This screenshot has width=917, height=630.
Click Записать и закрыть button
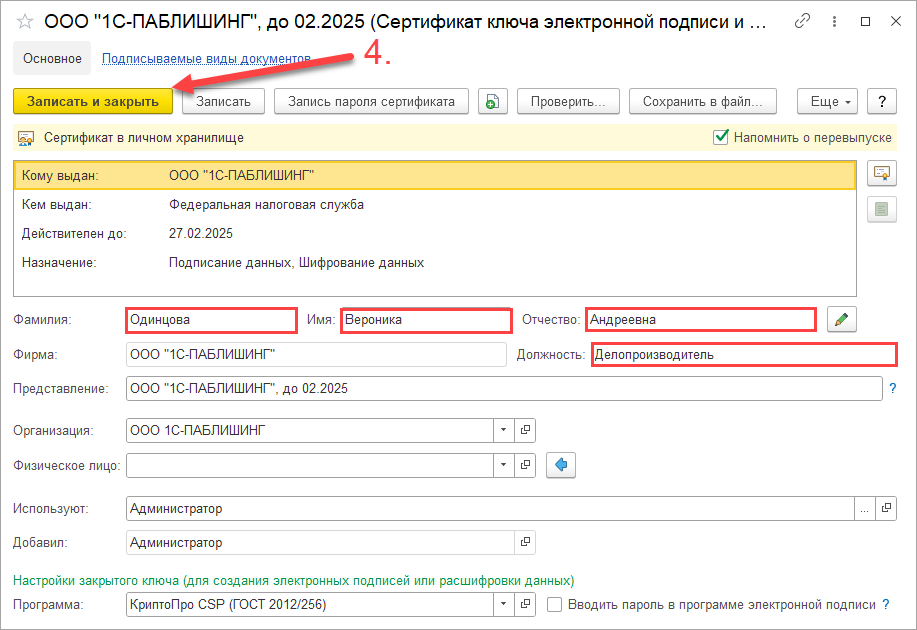click(x=93, y=102)
